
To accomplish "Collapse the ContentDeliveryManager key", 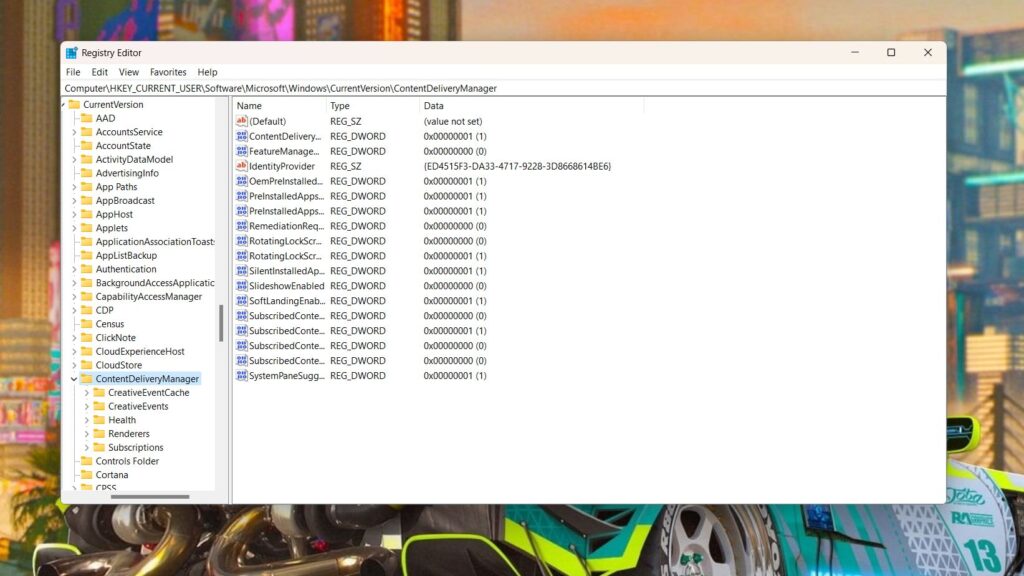I will tap(74, 379).
